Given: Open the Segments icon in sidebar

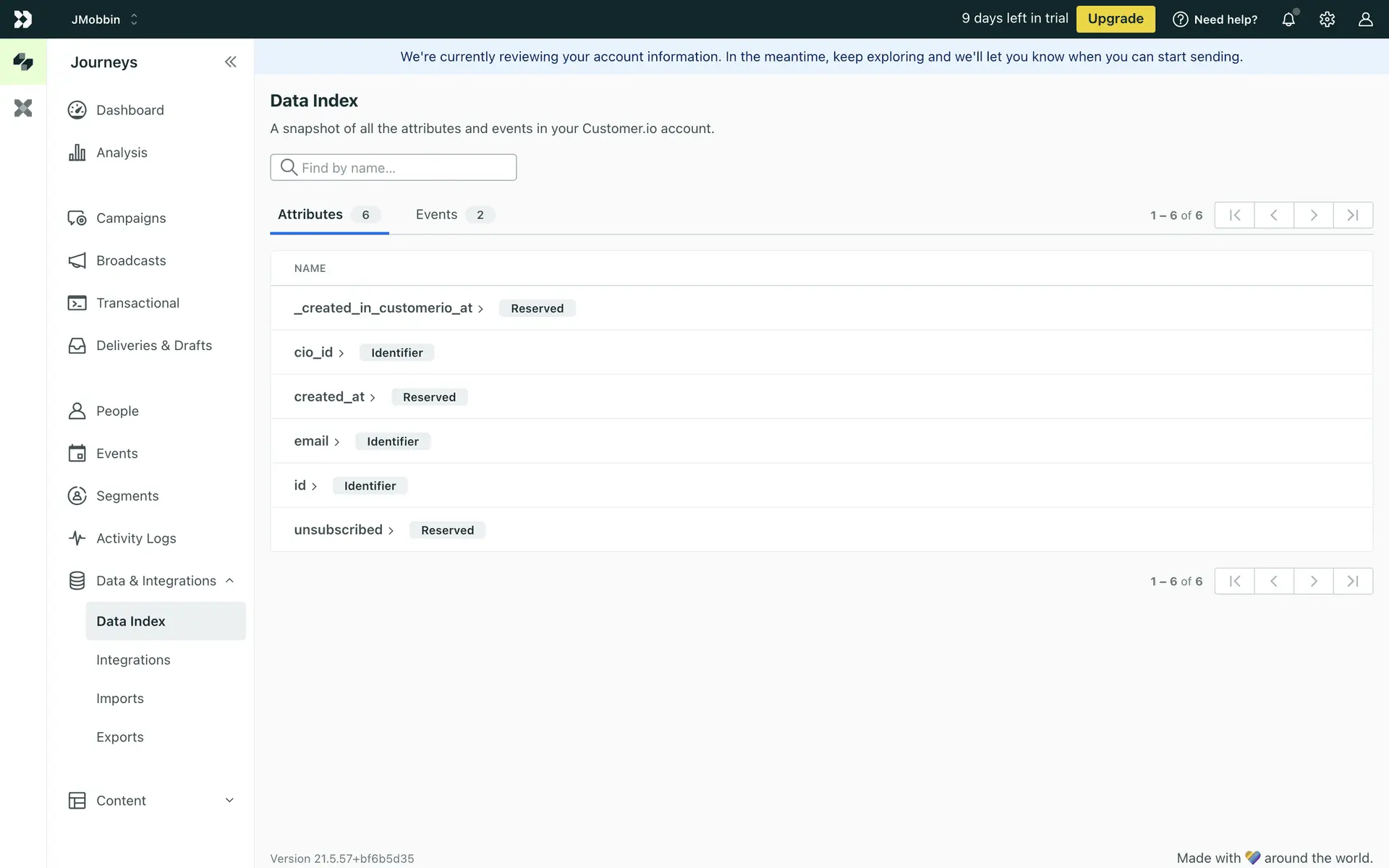Looking at the screenshot, I should point(77,495).
